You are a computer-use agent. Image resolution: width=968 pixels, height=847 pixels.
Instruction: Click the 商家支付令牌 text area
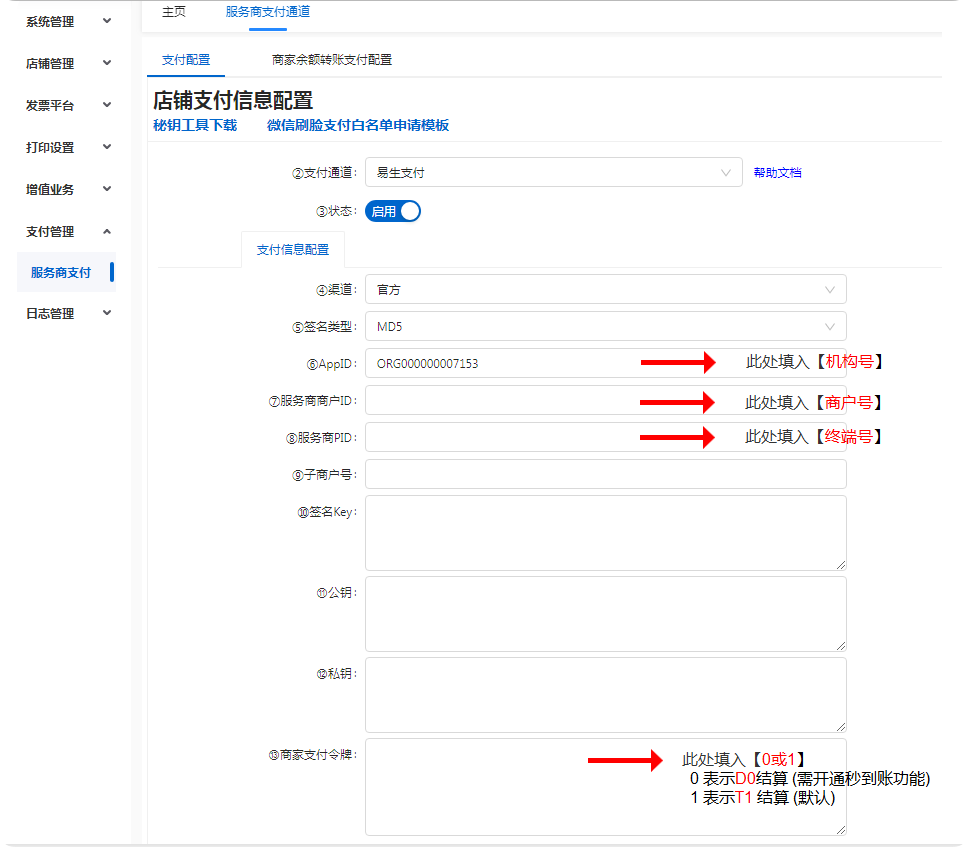pos(606,787)
